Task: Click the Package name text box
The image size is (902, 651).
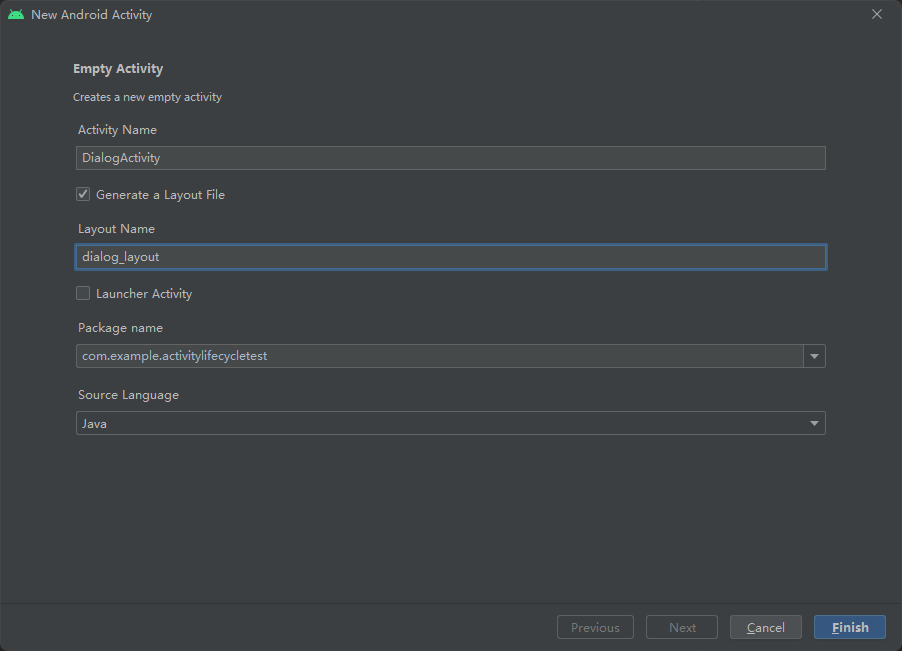Action: point(439,356)
